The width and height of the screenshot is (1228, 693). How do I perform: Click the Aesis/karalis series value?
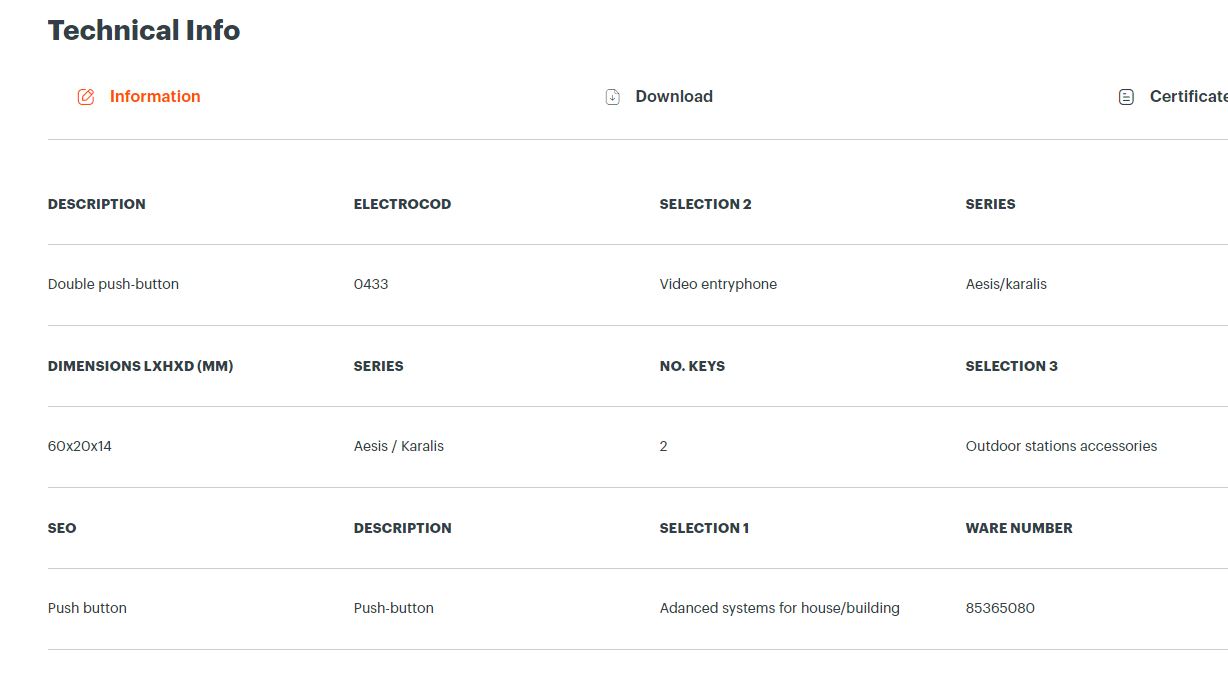click(1006, 284)
